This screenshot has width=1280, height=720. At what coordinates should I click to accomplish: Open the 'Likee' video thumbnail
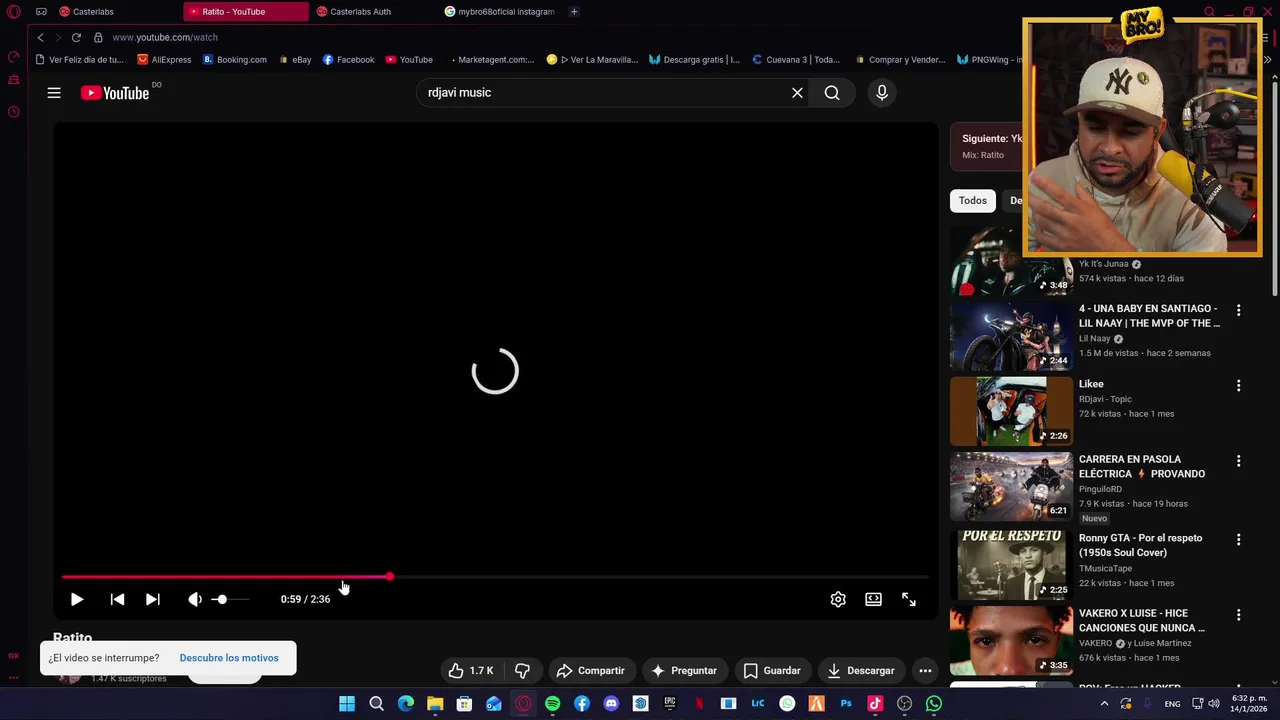[1010, 411]
